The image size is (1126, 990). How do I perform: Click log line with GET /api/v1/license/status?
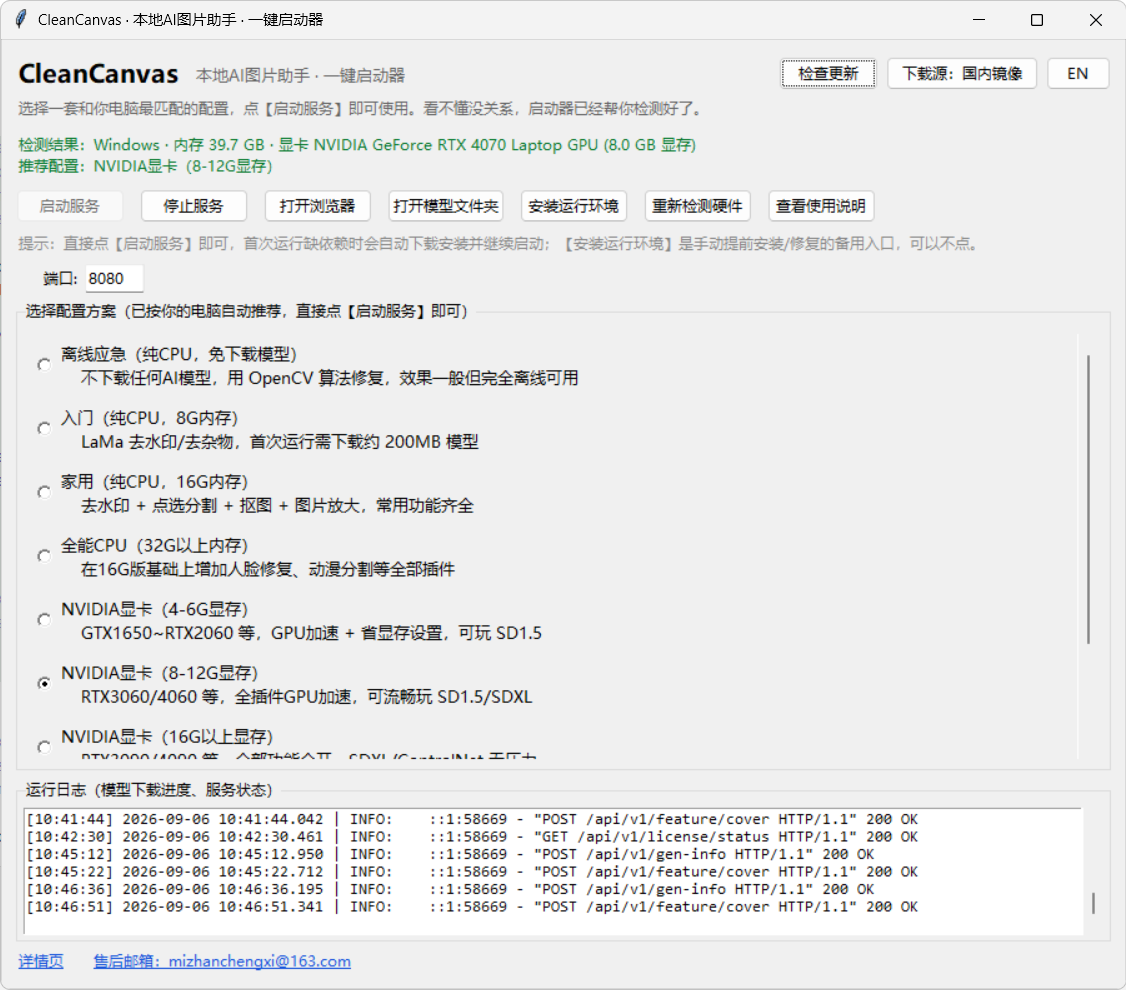[x=472, y=836]
